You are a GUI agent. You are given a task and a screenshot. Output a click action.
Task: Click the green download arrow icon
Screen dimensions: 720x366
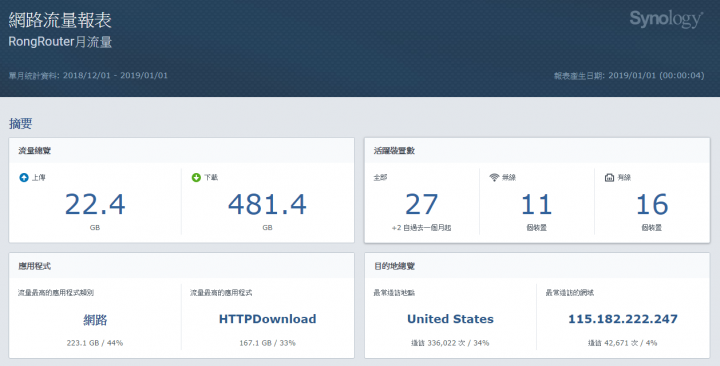click(x=196, y=177)
